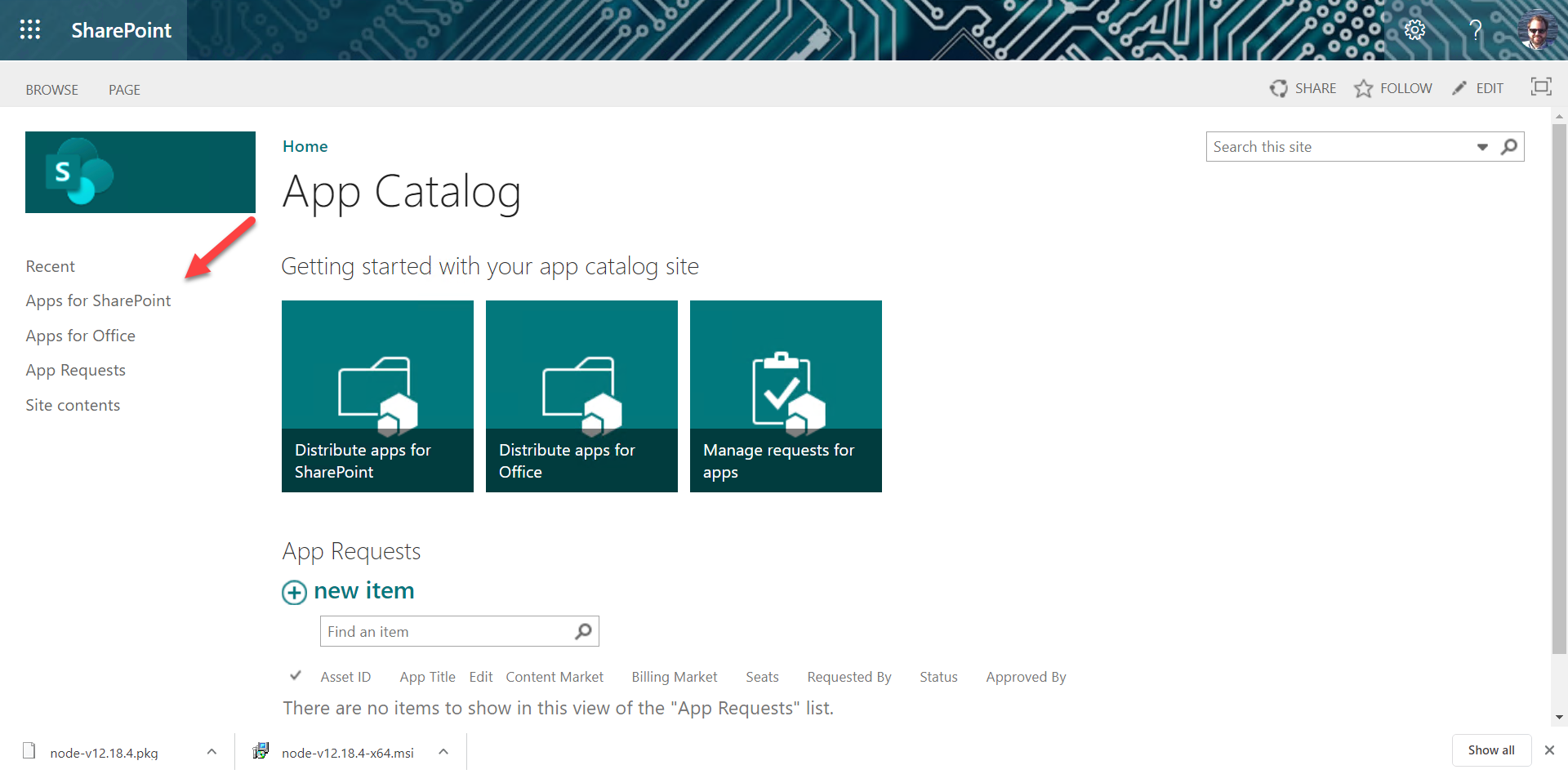Open Manage requests for apps tile
Image resolution: width=1568 pixels, height=774 pixels.
coord(786,396)
